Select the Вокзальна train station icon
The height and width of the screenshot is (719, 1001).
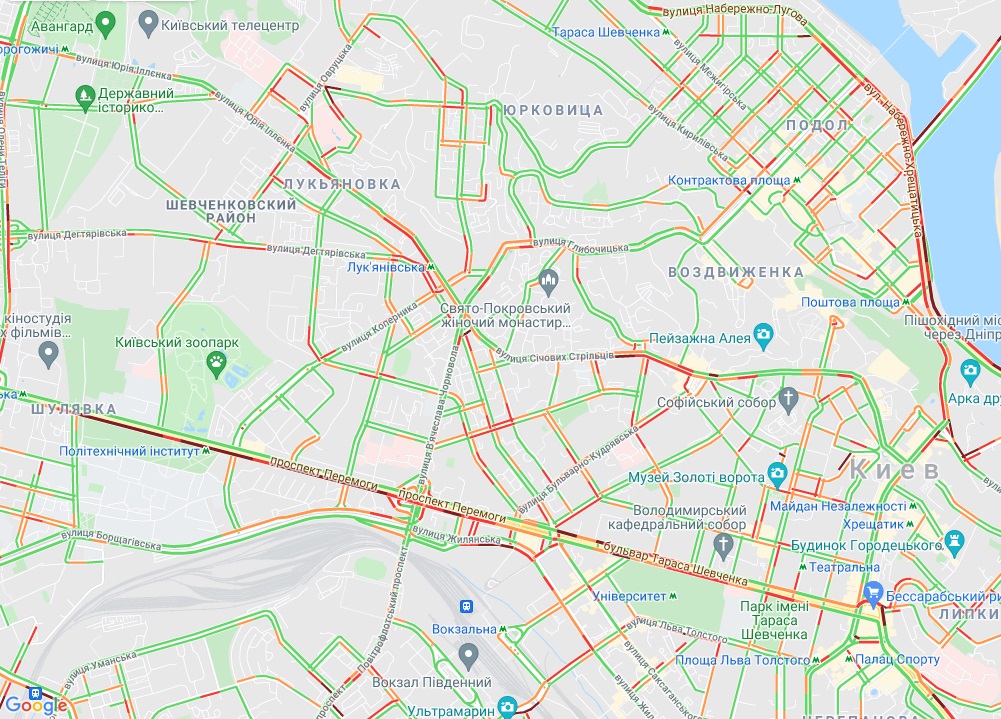point(467,606)
